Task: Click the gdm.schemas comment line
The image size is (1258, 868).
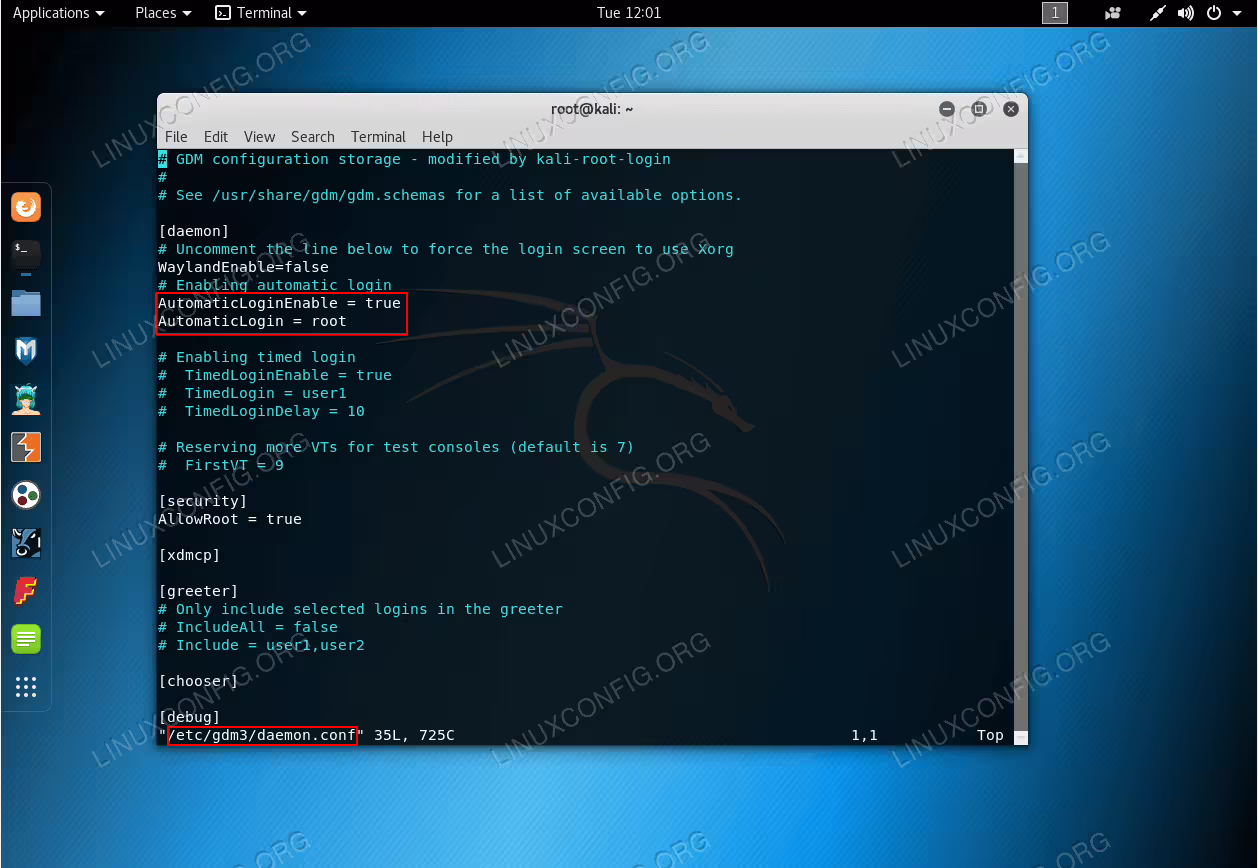Action: pos(450,195)
